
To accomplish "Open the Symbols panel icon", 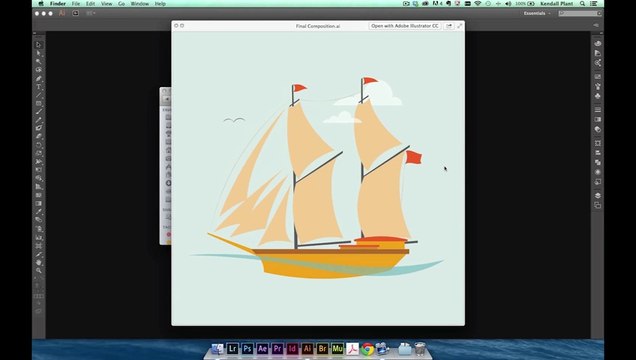I will 597,96.
